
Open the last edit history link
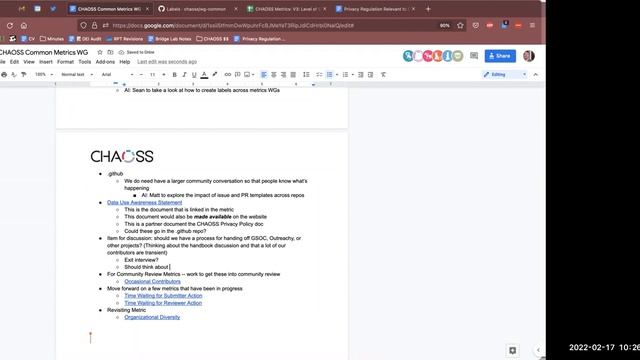point(167,62)
